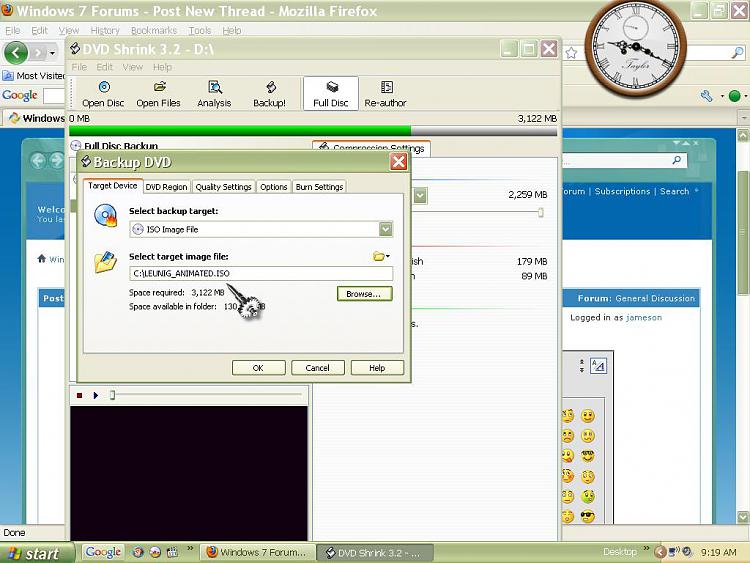Run Analysis from the DVD Shrink toolbar
The width and height of the screenshot is (750, 563).
click(x=214, y=94)
